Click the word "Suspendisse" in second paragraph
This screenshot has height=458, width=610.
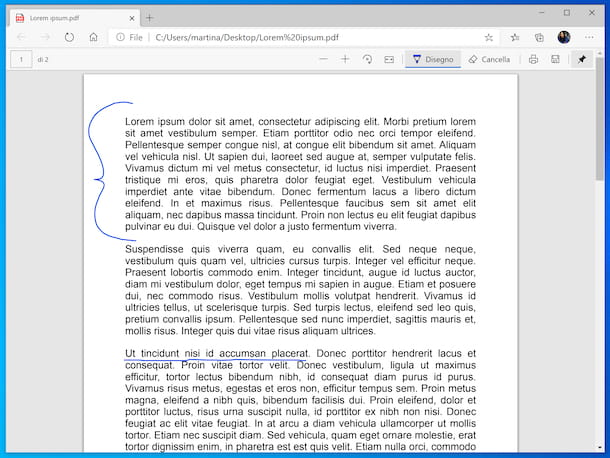(x=155, y=249)
